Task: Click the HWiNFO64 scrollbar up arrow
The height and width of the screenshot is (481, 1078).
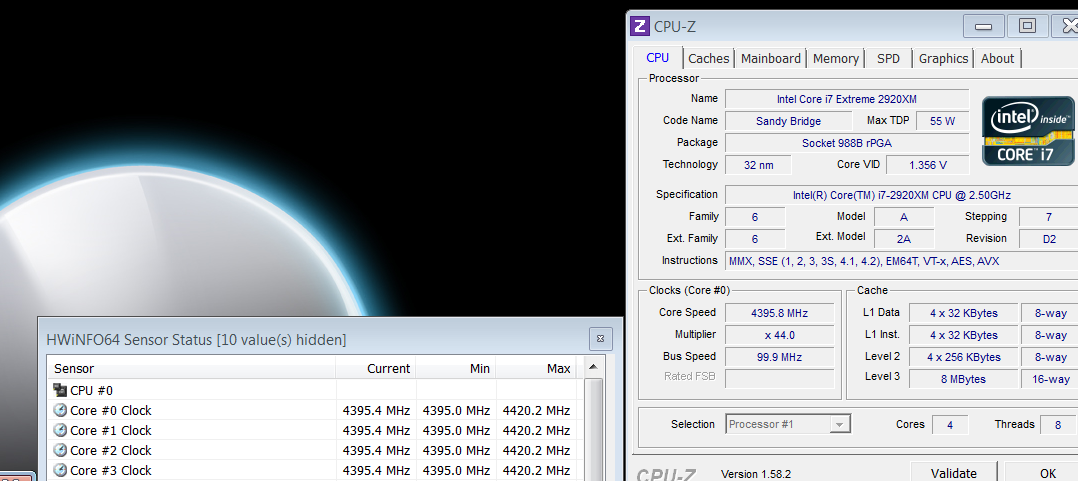Action: pyautogui.click(x=593, y=368)
